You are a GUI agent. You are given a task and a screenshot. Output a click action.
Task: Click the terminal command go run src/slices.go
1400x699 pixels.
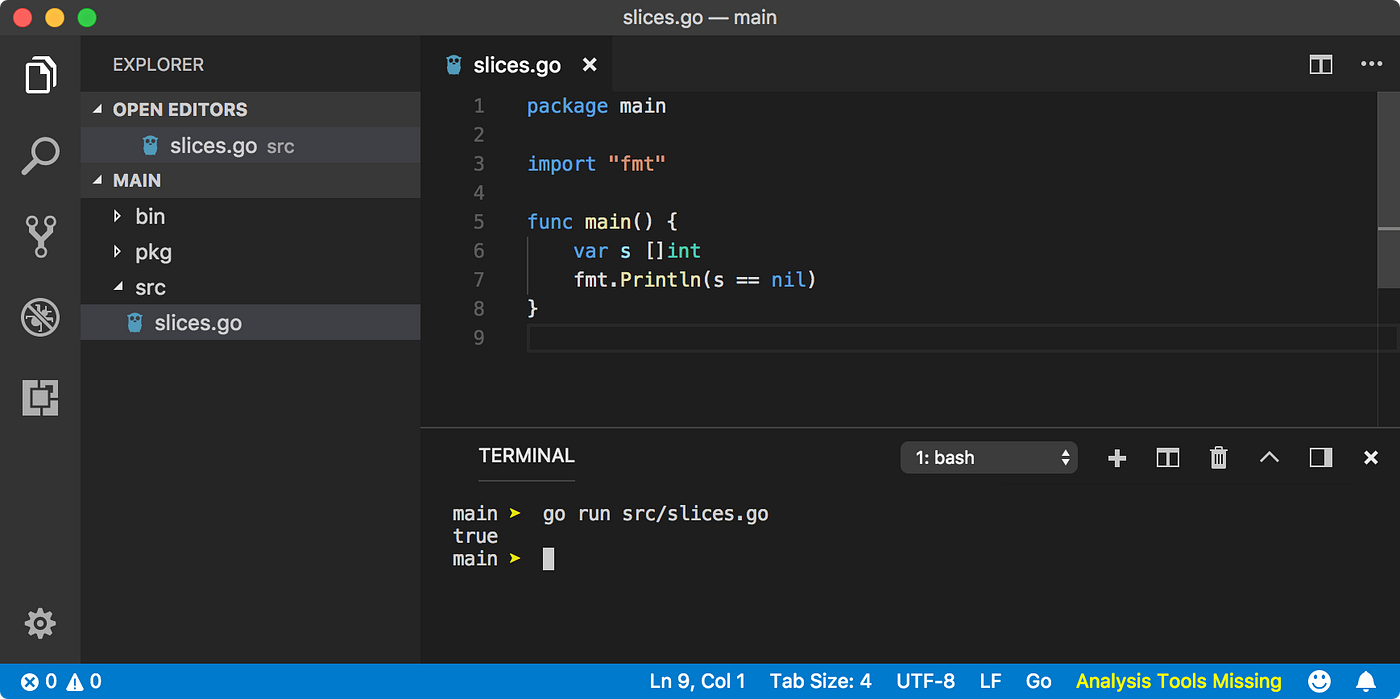[x=656, y=514]
